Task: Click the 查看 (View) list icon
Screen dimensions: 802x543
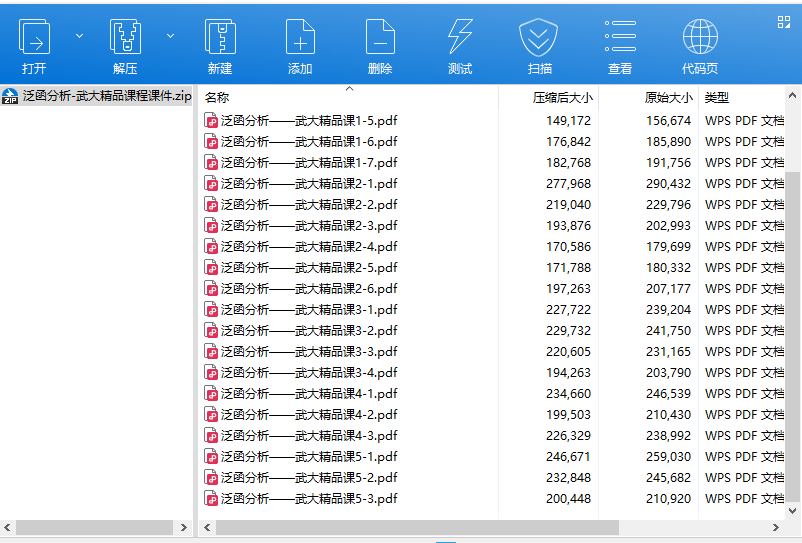Action: (x=620, y=36)
